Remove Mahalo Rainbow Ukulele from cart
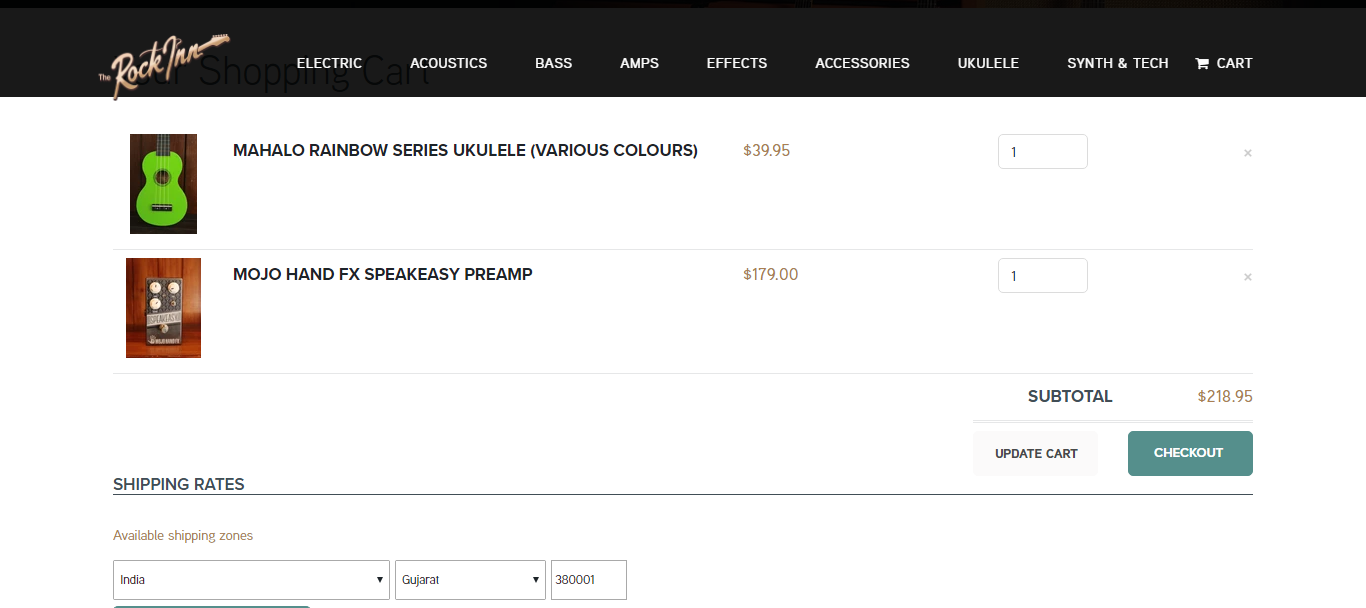This screenshot has width=1366, height=608. [1247, 153]
